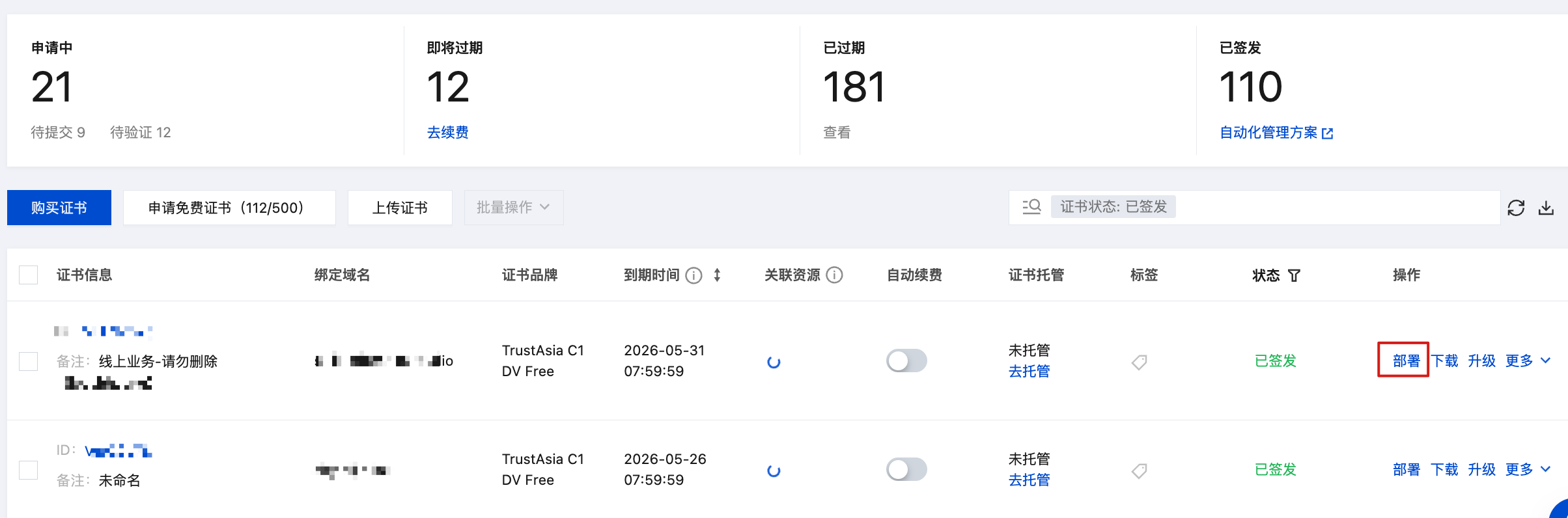
Task: Click the refresh list icon
Action: click(1516, 208)
